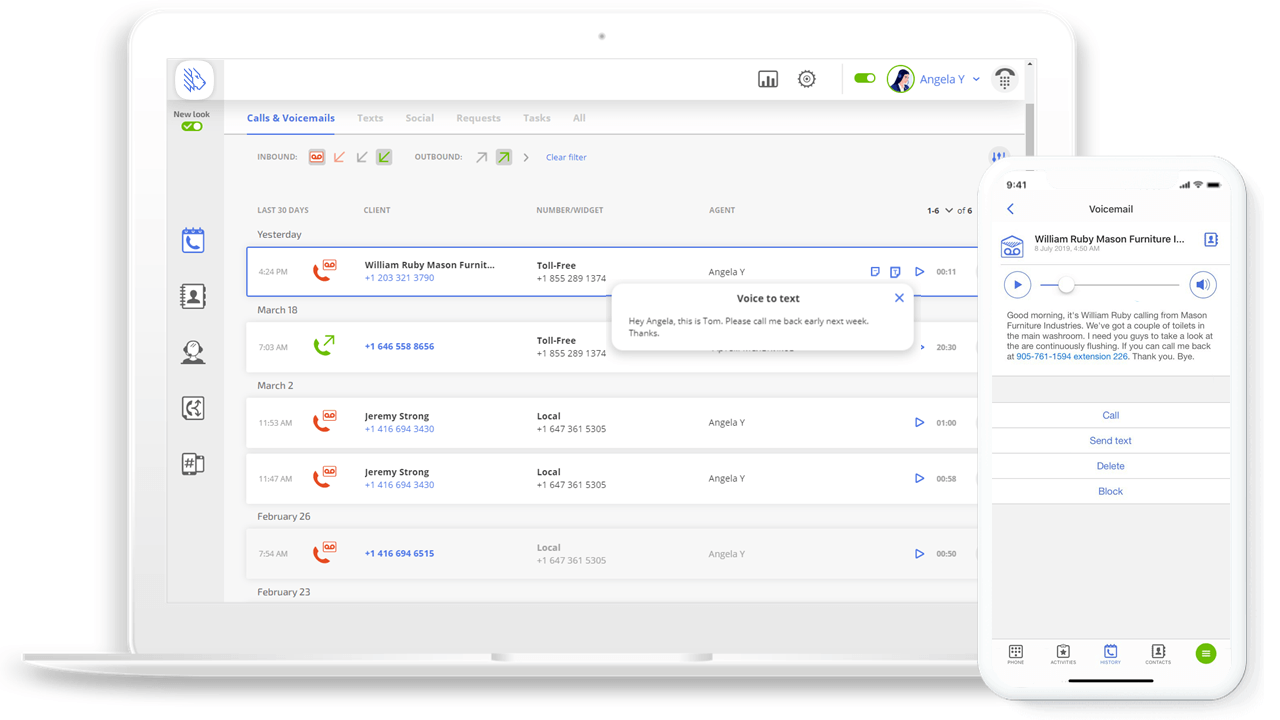Switch to Tasks tab

pyautogui.click(x=537, y=118)
